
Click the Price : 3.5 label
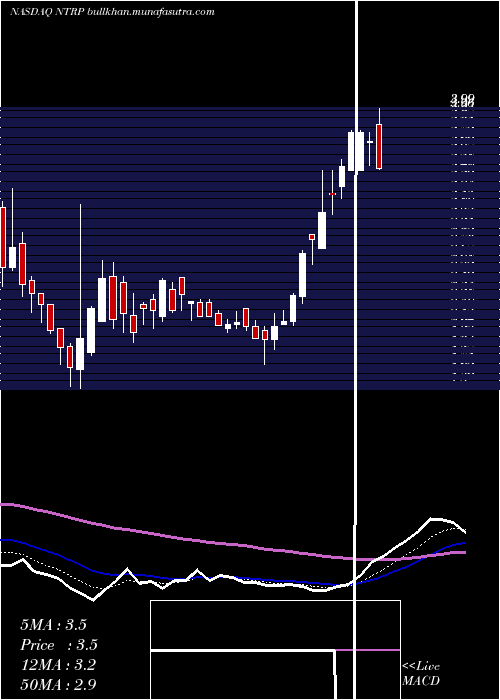tap(59, 645)
